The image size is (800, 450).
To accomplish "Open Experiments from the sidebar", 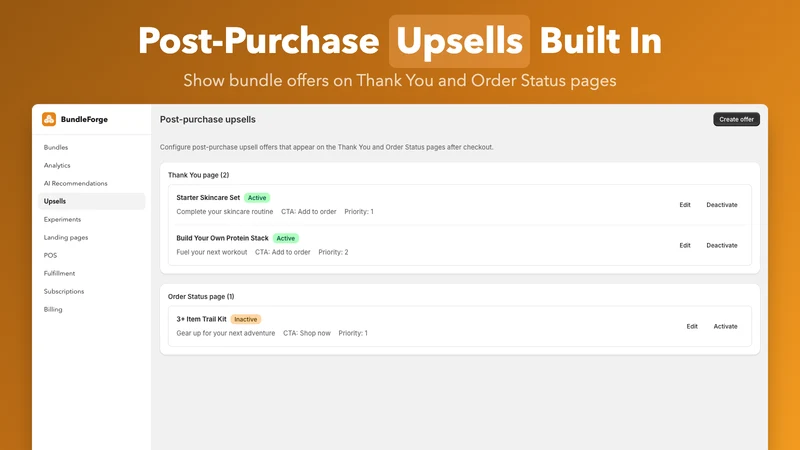I will click(x=62, y=219).
